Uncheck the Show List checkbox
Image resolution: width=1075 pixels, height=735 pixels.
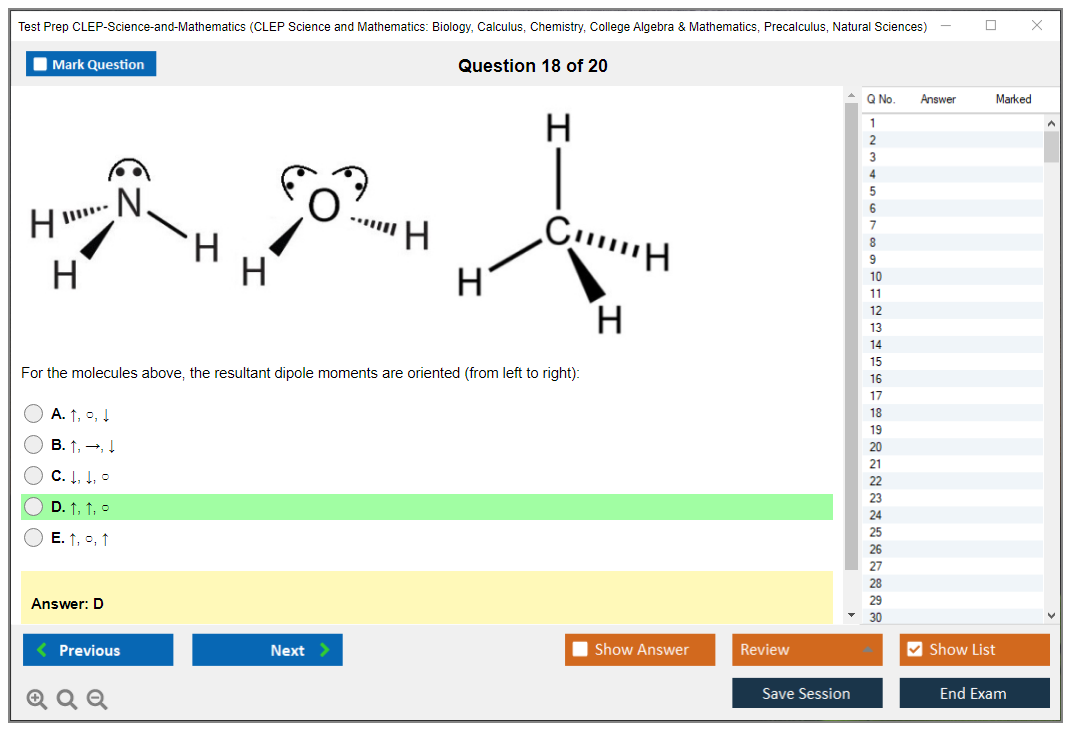click(x=914, y=650)
